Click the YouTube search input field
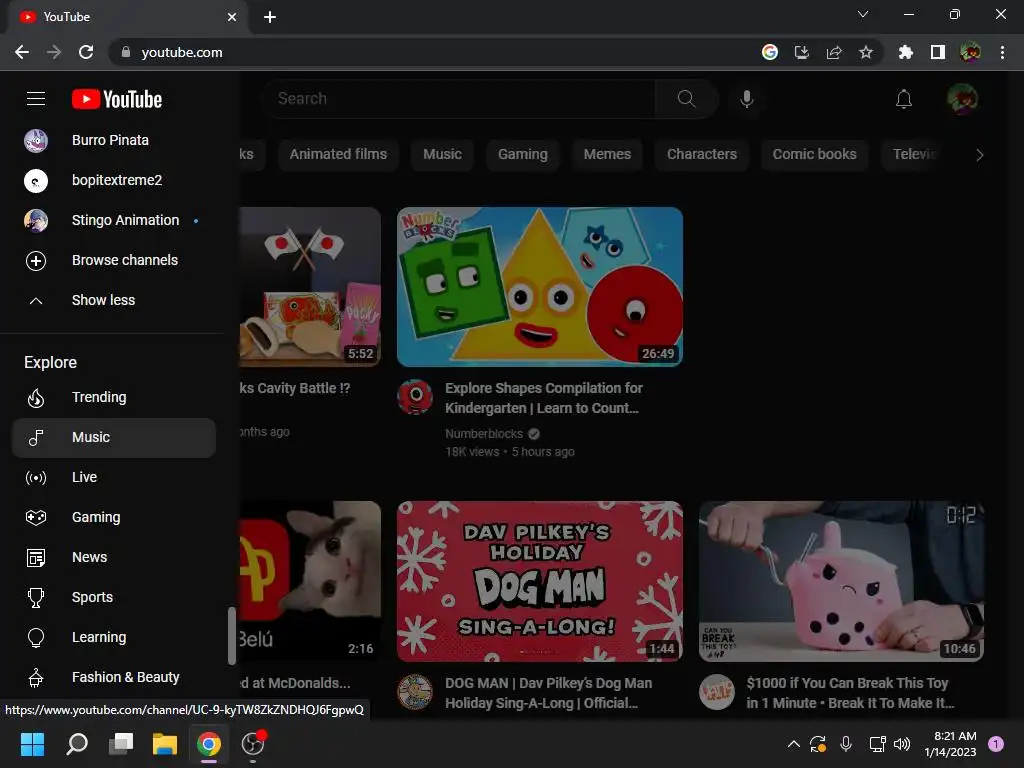 click(x=459, y=99)
